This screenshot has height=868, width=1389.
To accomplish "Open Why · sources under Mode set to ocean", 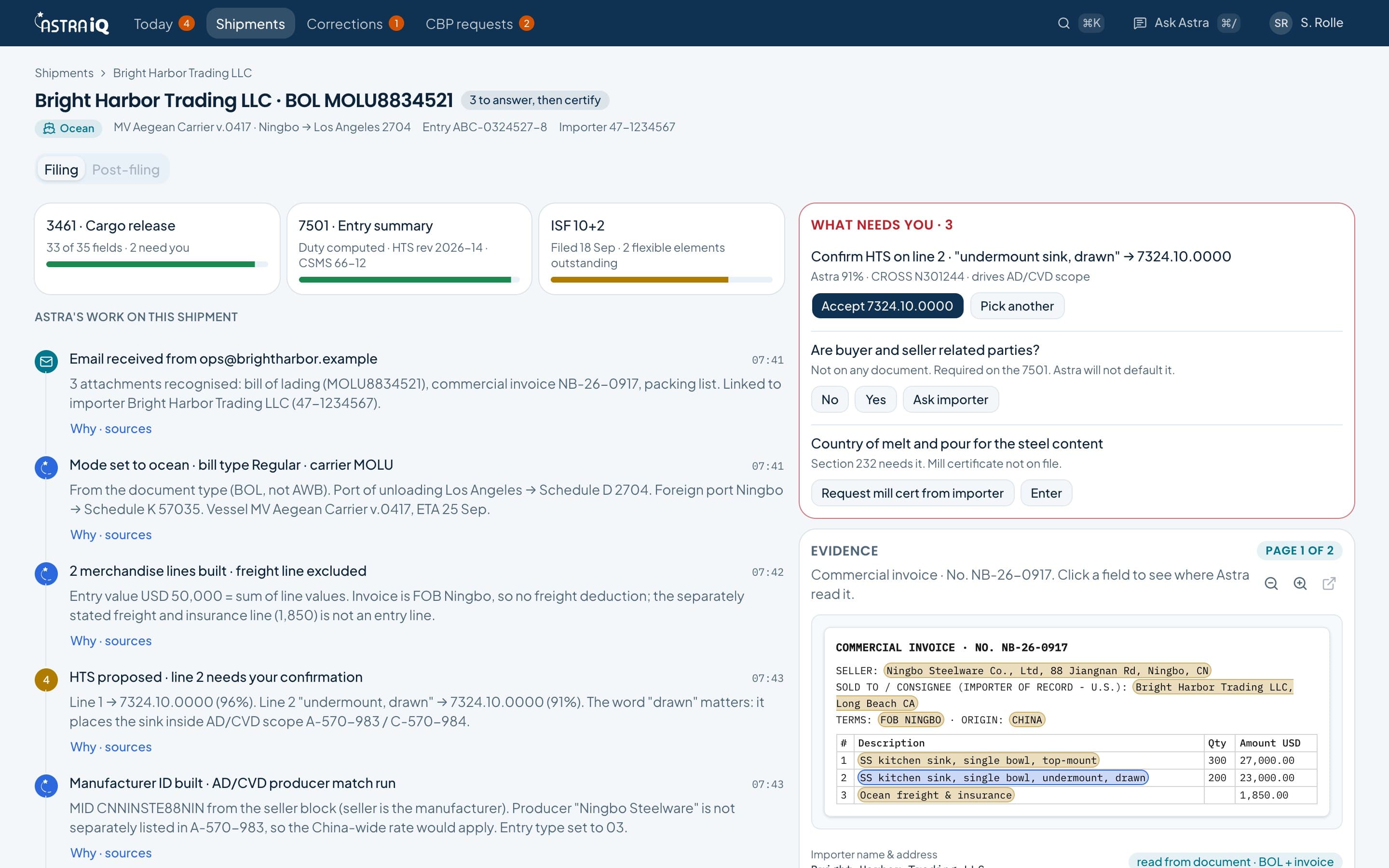I will click(x=111, y=535).
